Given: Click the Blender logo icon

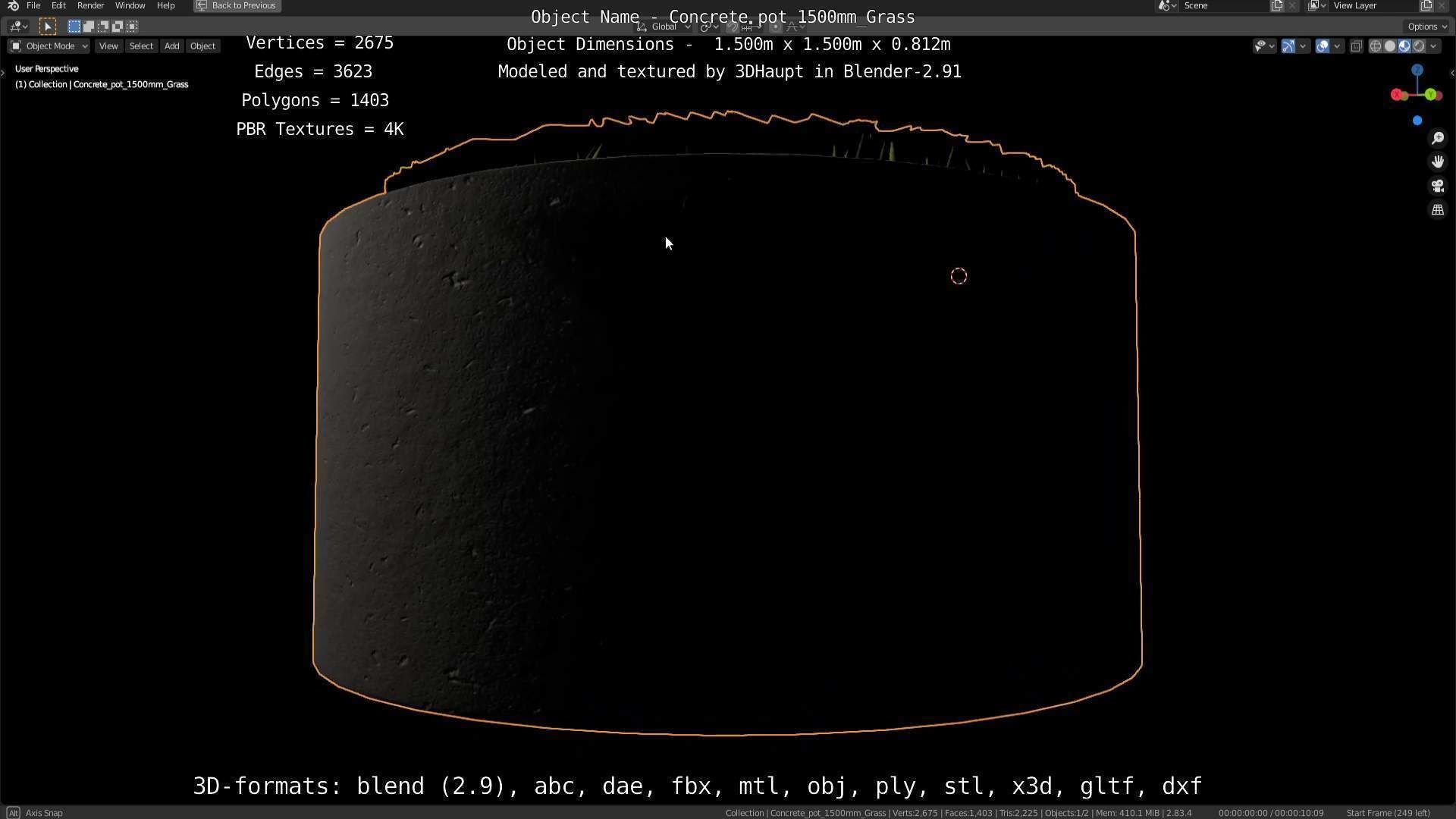Looking at the screenshot, I should tap(13, 5).
